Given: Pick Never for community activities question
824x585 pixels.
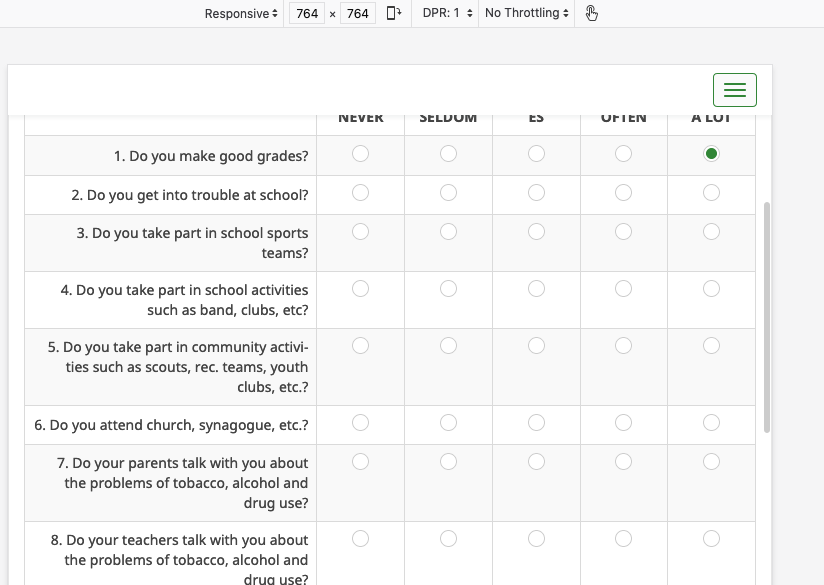Looking at the screenshot, I should click(361, 346).
